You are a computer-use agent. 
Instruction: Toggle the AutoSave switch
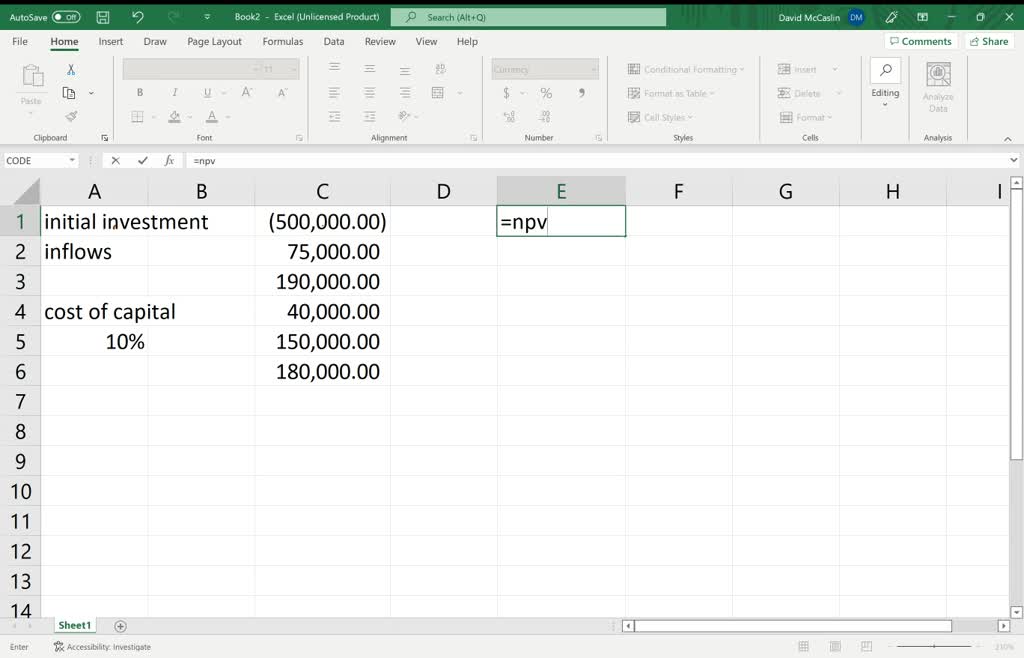click(x=66, y=17)
